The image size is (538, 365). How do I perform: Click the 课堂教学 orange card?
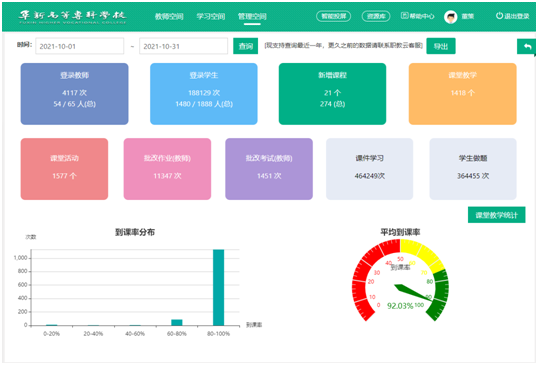pyautogui.click(x=463, y=94)
